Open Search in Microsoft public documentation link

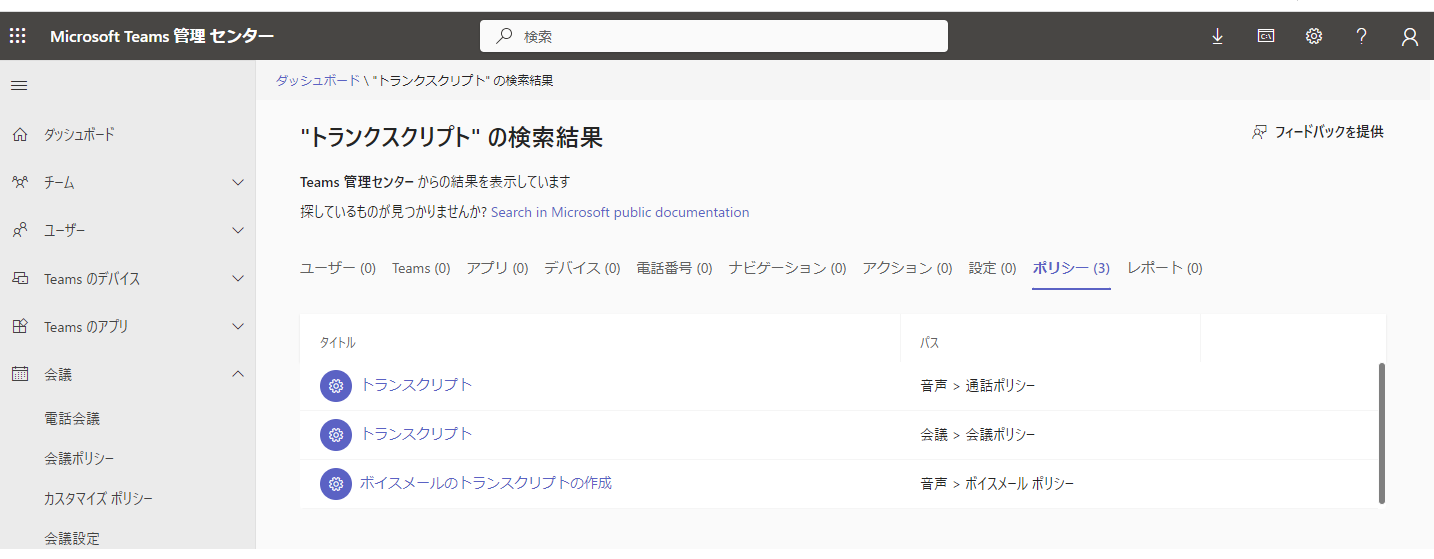pyautogui.click(x=620, y=212)
